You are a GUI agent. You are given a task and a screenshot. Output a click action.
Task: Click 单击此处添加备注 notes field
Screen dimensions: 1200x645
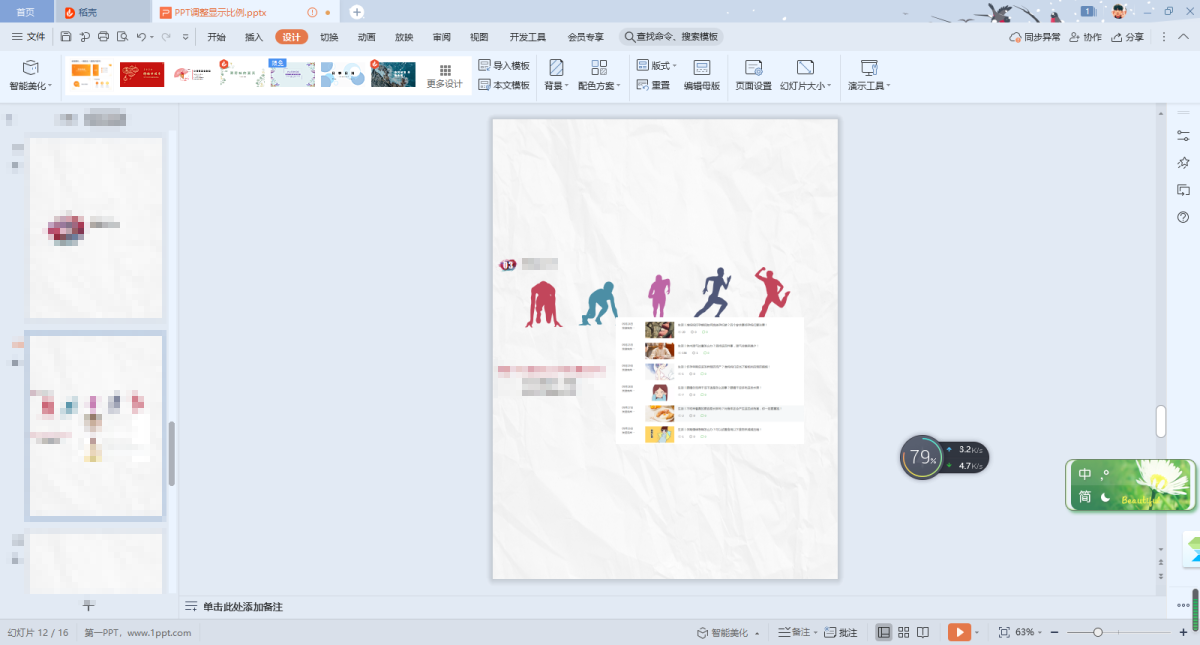(243, 607)
